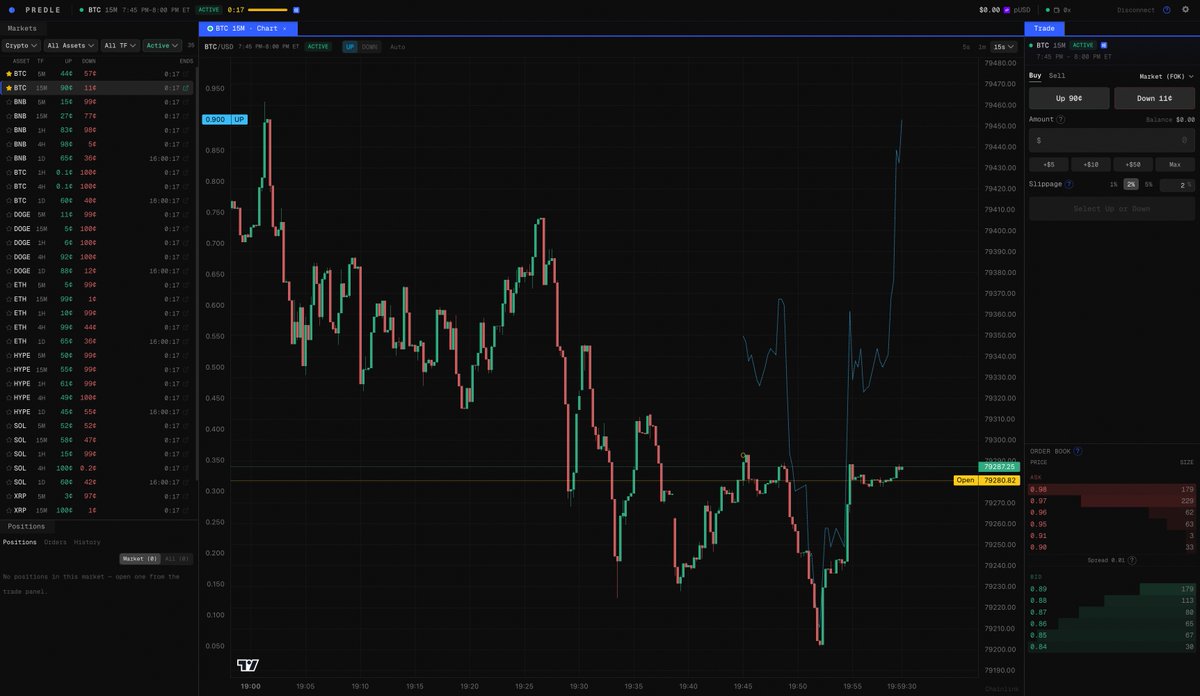Open the settings gear icon
The image size is (1200, 696).
1186,10
